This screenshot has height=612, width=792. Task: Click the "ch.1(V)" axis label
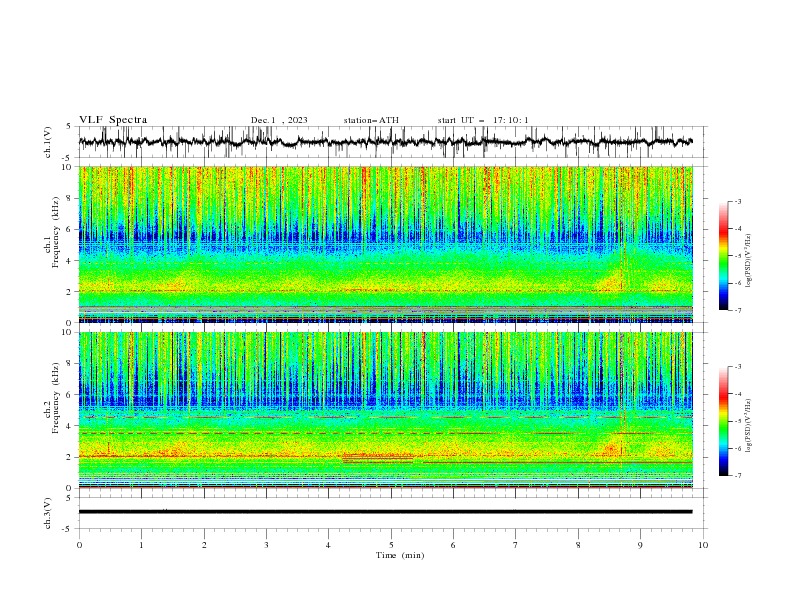[48, 142]
